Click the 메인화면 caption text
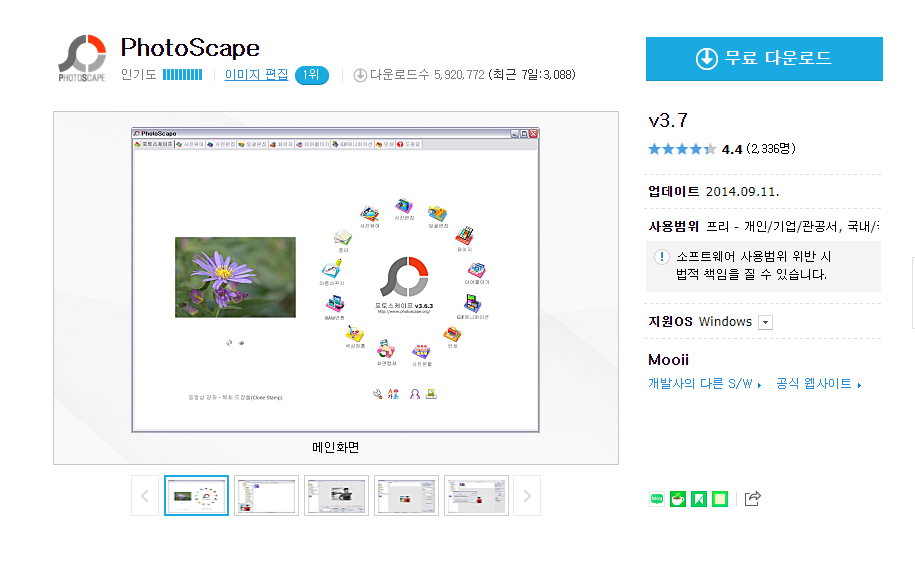Image resolution: width=915 pixels, height=568 pixels. coord(336,447)
